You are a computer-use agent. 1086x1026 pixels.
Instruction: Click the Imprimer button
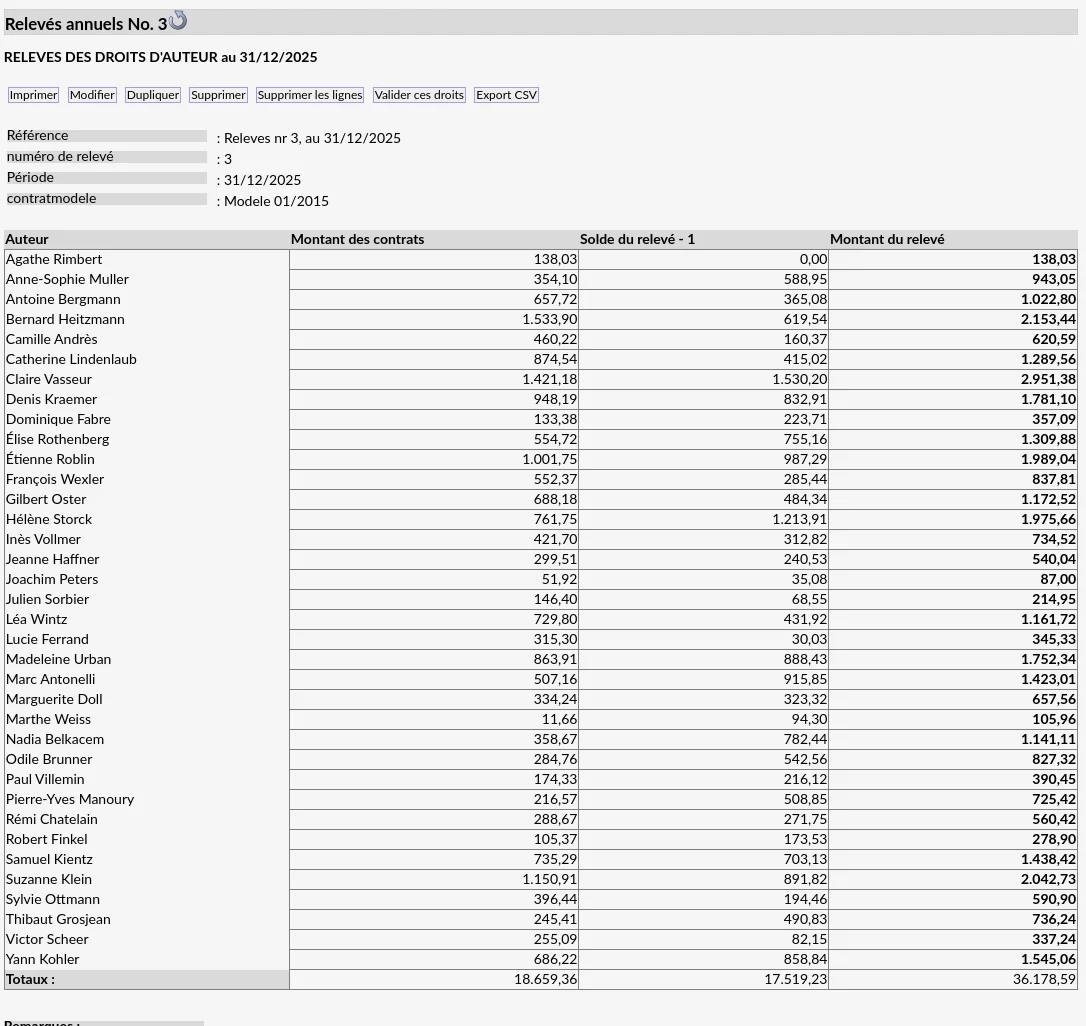(33, 95)
